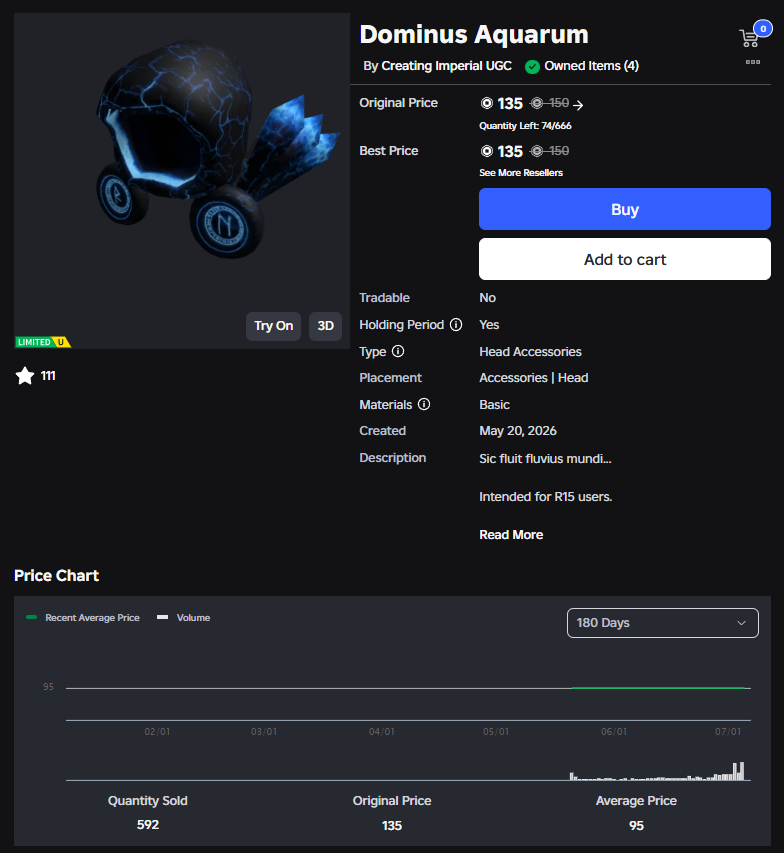This screenshot has height=853, width=784.
Task: Toggle the Recent Average Price legend
Action: 83,617
